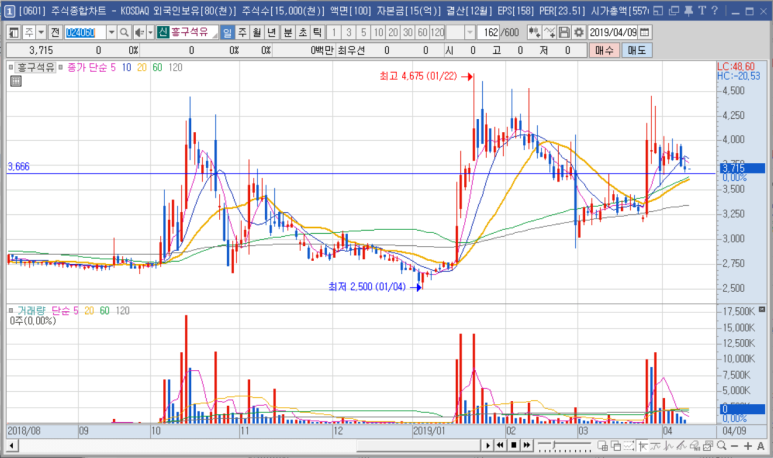Stop the chart replay
The image size is (773, 458).
pos(514,445)
